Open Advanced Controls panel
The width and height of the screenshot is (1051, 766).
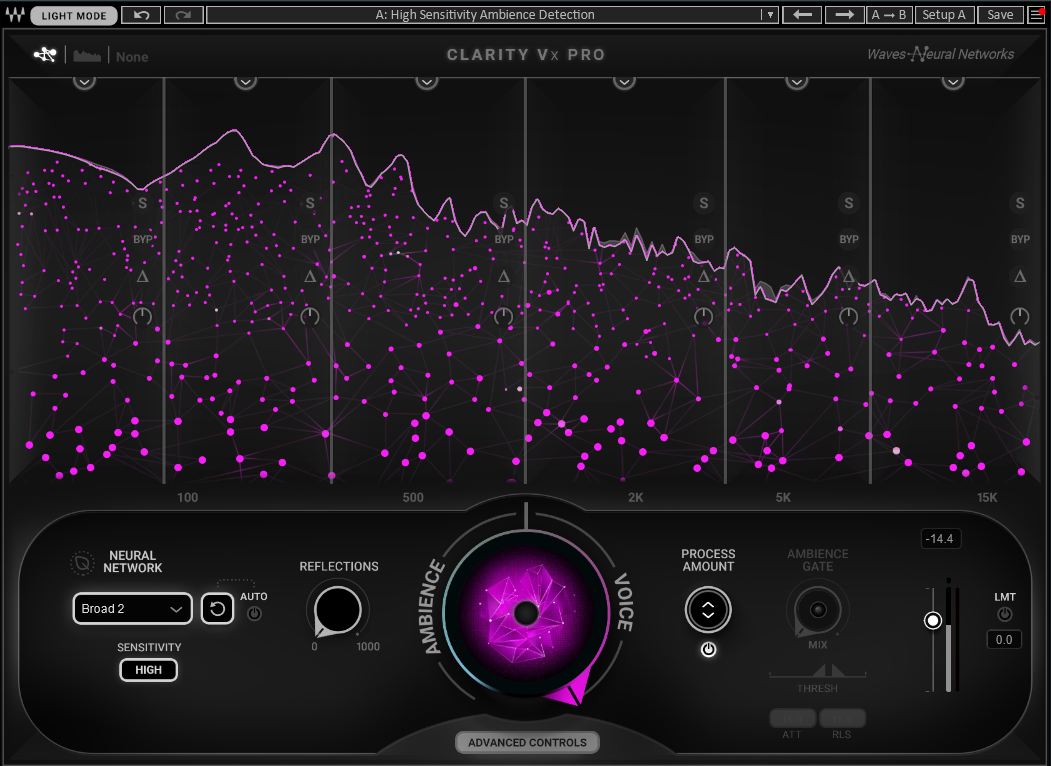[x=527, y=743]
